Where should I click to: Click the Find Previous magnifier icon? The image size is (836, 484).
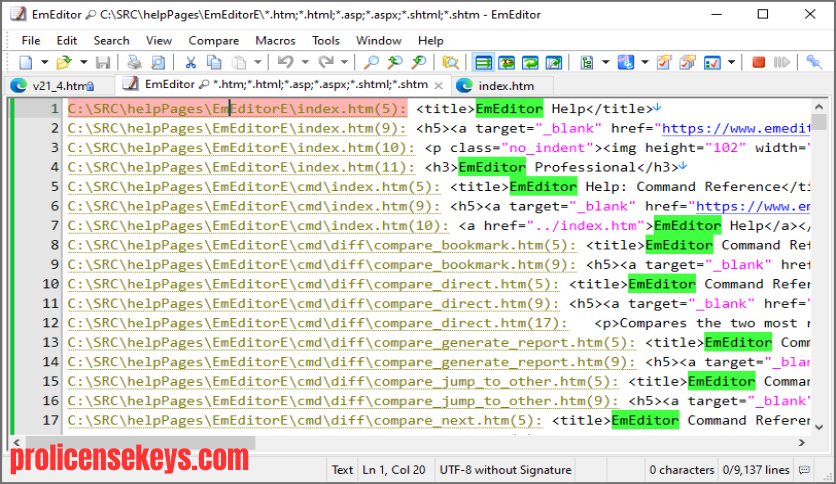point(395,62)
